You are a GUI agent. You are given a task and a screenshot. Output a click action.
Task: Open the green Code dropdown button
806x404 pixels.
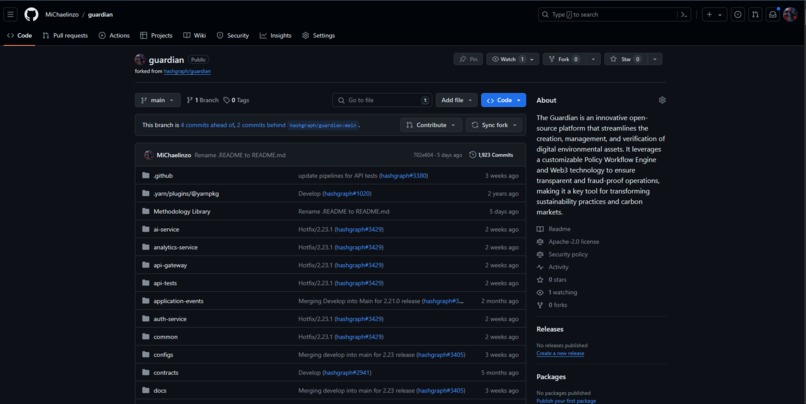503,100
